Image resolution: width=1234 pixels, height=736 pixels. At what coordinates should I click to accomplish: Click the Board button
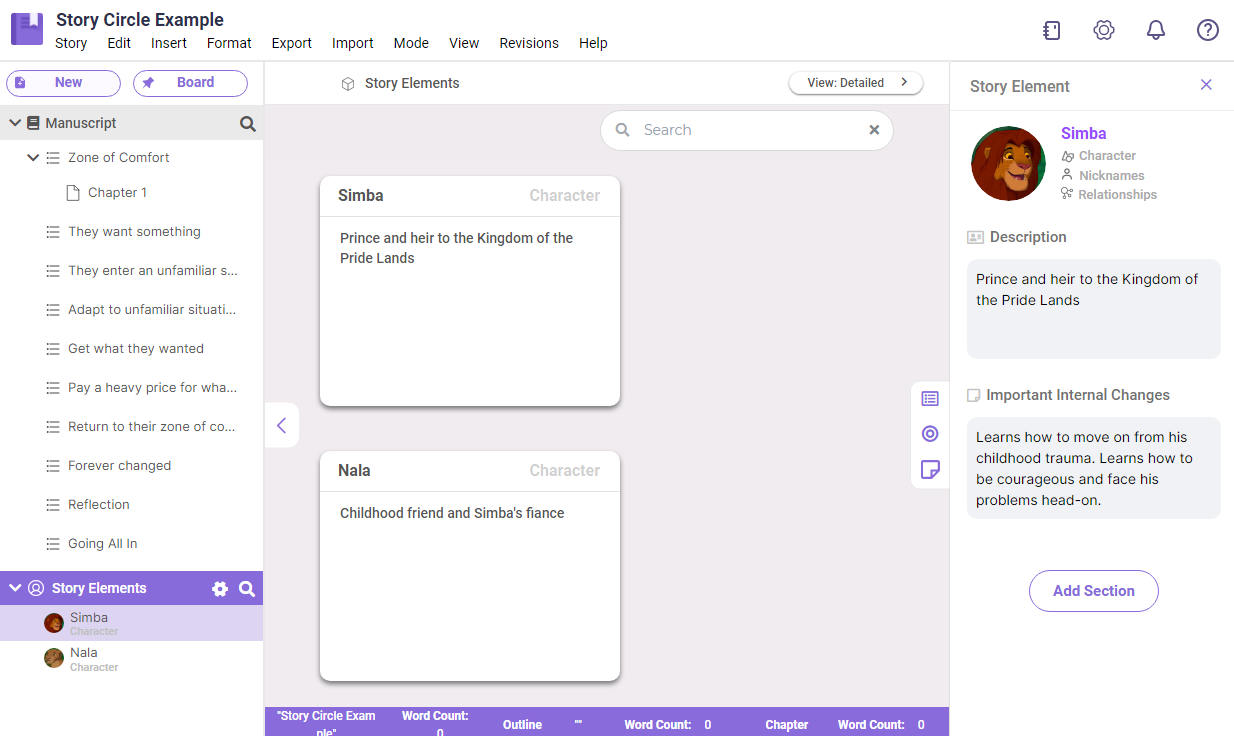pos(190,83)
